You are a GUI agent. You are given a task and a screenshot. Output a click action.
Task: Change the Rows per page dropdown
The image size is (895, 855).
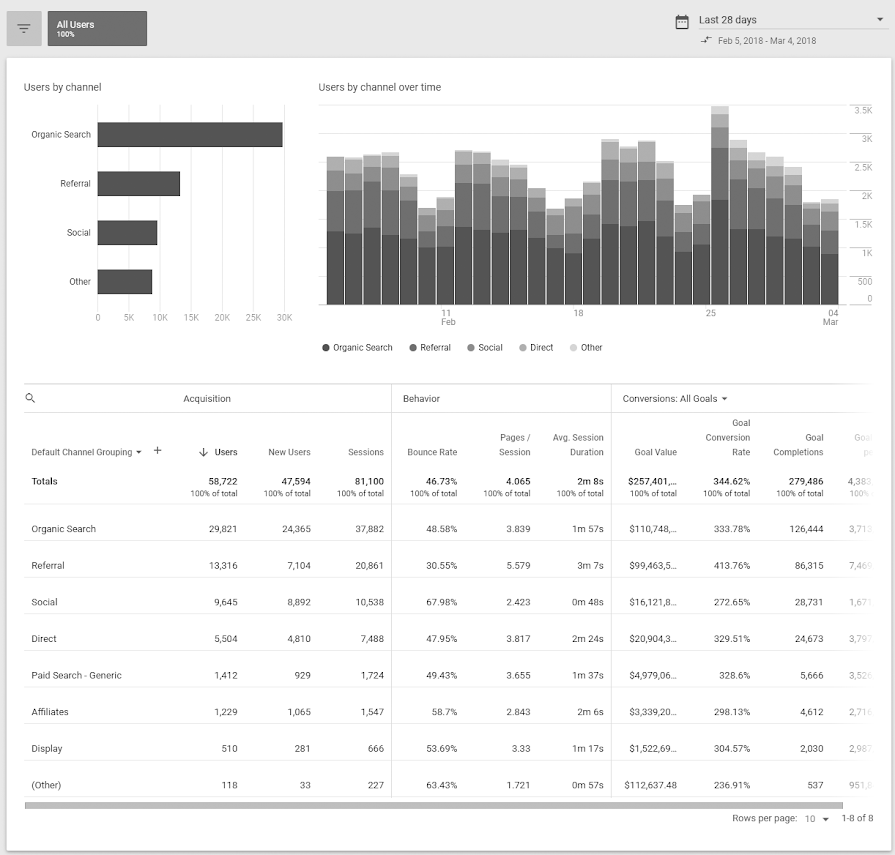(816, 819)
